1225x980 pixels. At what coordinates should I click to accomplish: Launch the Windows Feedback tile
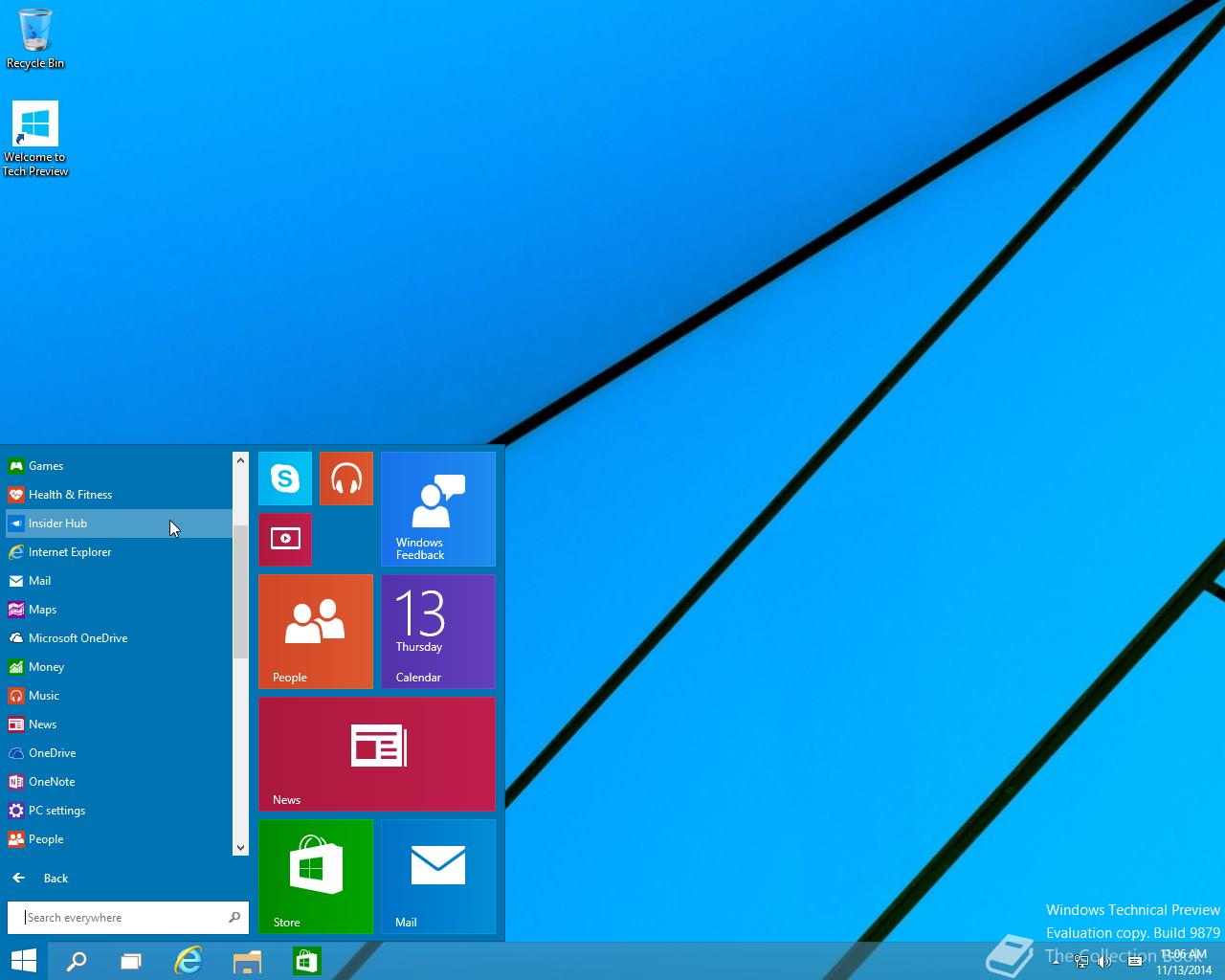[x=438, y=509]
